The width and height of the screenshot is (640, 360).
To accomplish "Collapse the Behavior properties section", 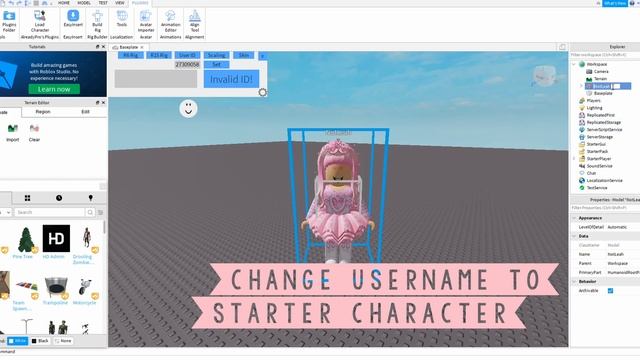I will tap(574, 282).
